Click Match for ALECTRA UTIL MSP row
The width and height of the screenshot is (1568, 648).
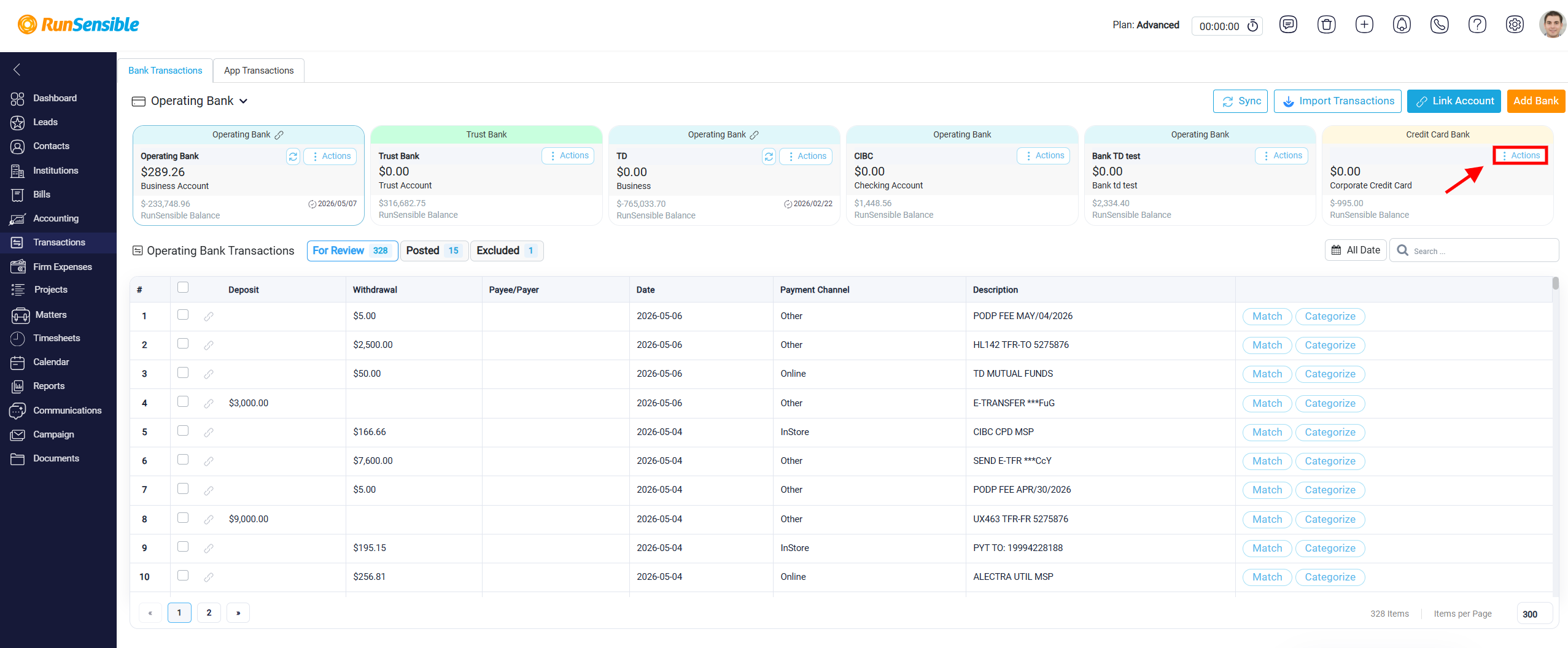1267,577
